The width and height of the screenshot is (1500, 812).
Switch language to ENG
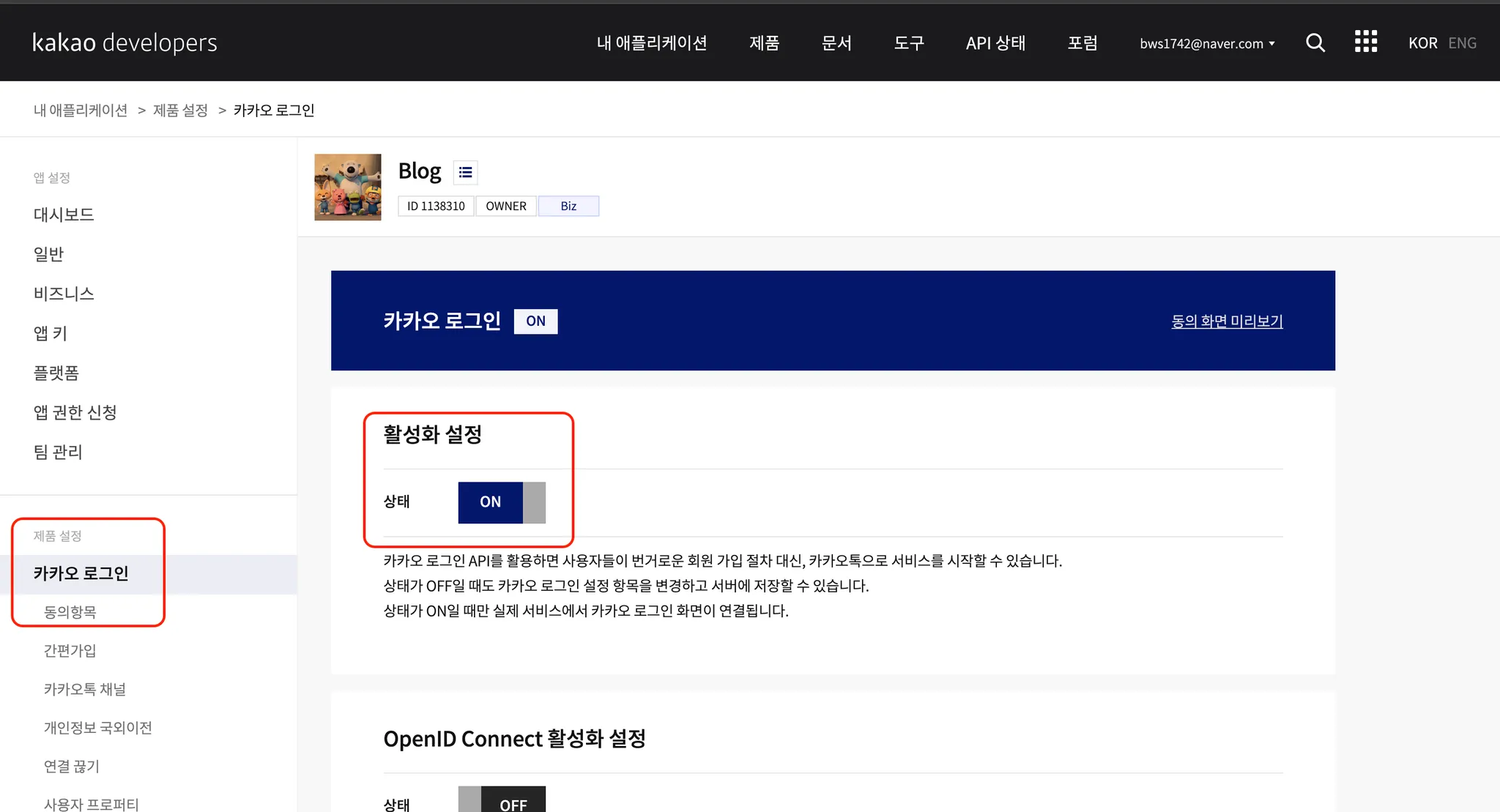click(x=1462, y=43)
